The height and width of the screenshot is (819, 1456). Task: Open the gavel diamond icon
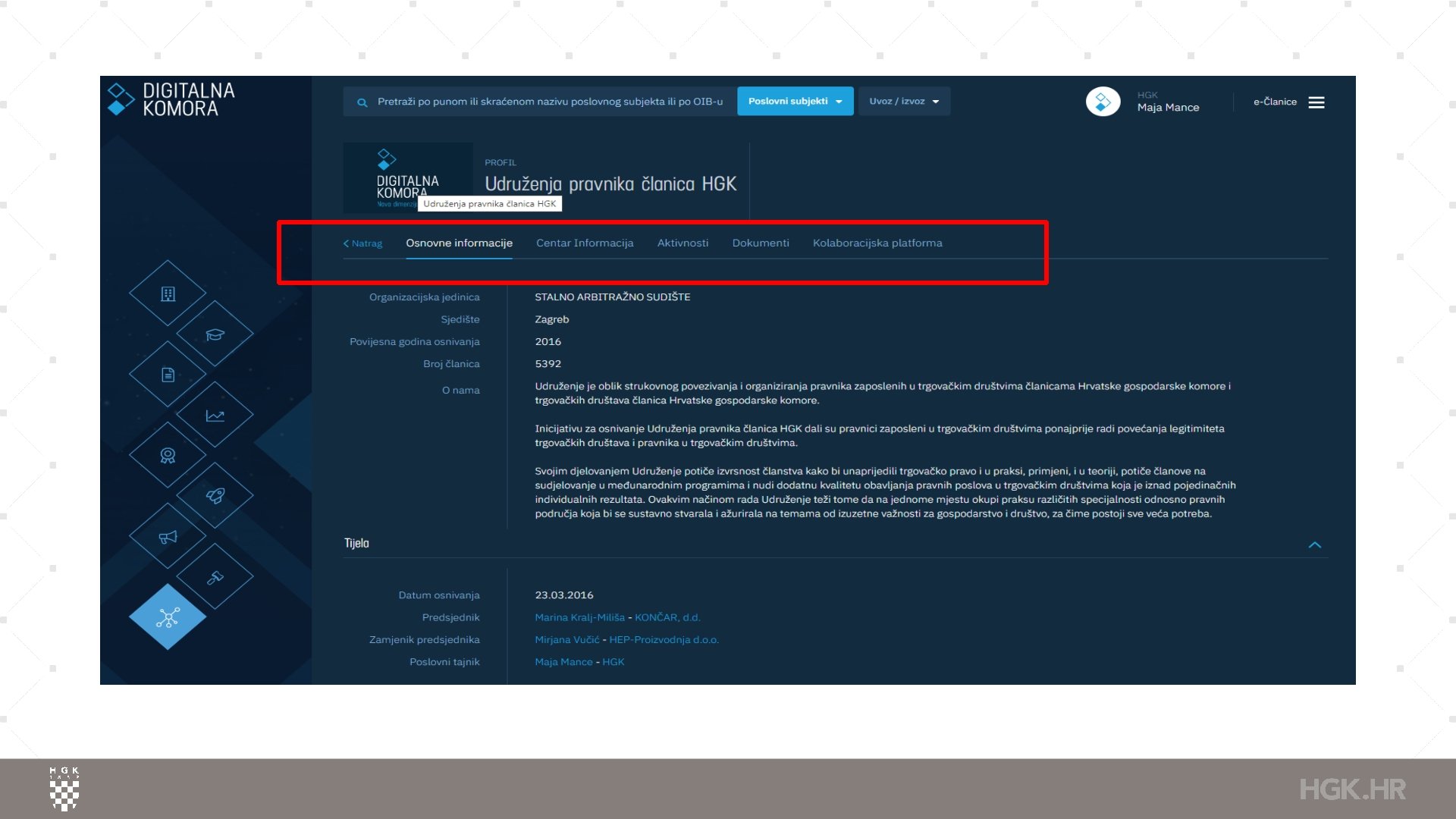pos(215,576)
